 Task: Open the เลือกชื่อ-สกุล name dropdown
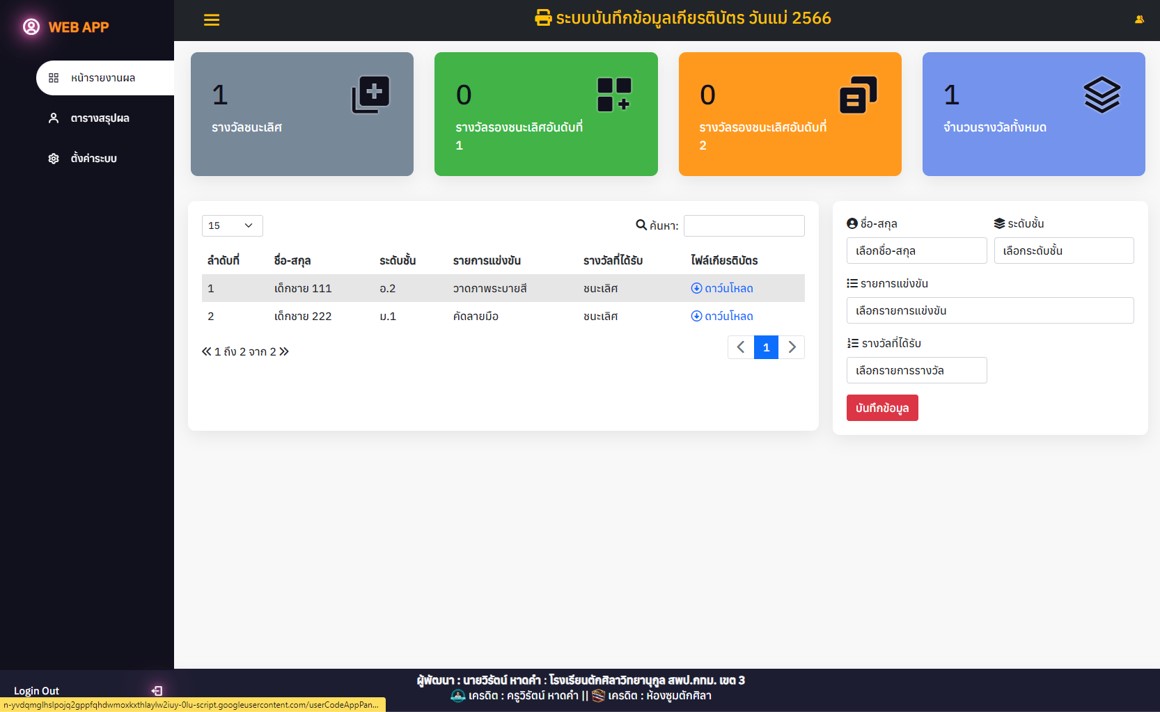(x=916, y=251)
